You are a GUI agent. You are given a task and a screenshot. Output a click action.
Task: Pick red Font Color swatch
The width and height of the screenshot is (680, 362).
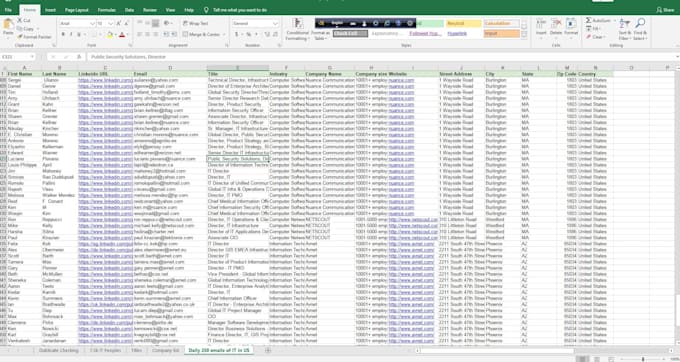coord(122,34)
